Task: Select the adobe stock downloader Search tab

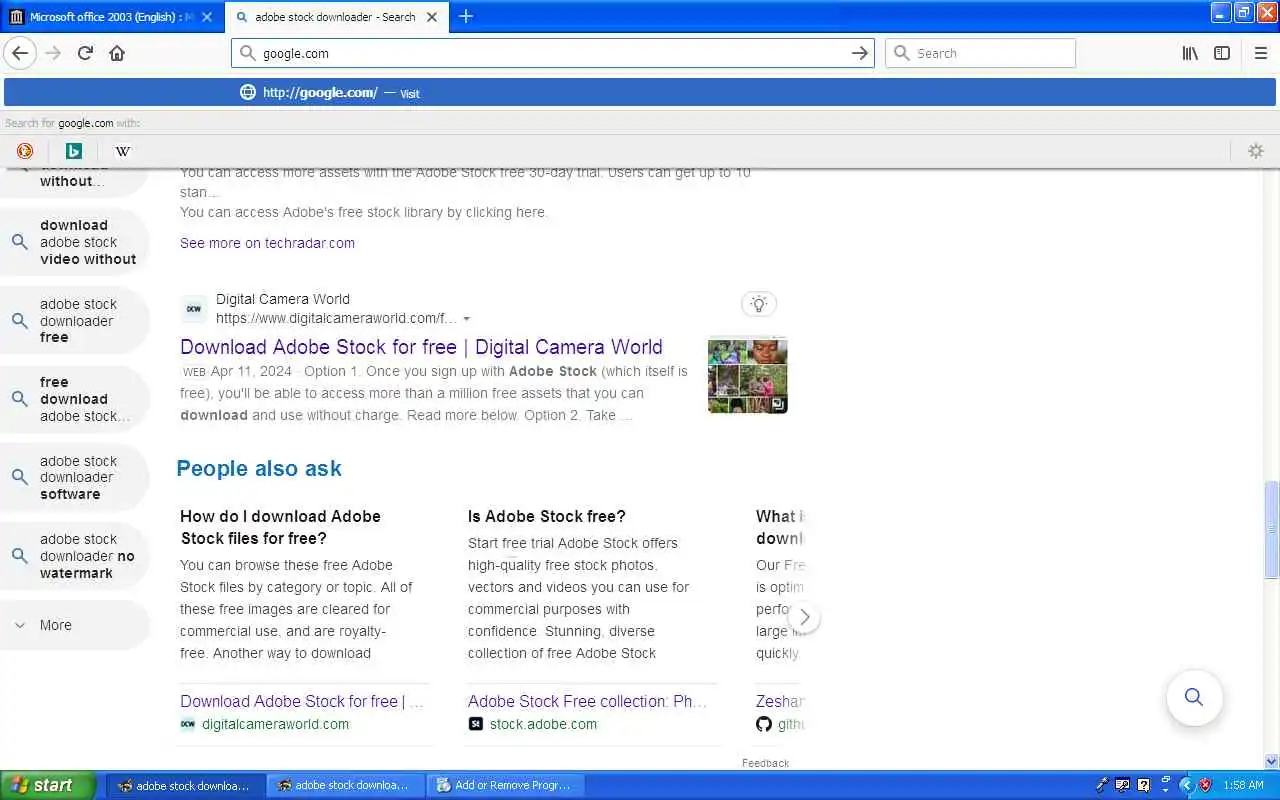Action: tap(337, 17)
